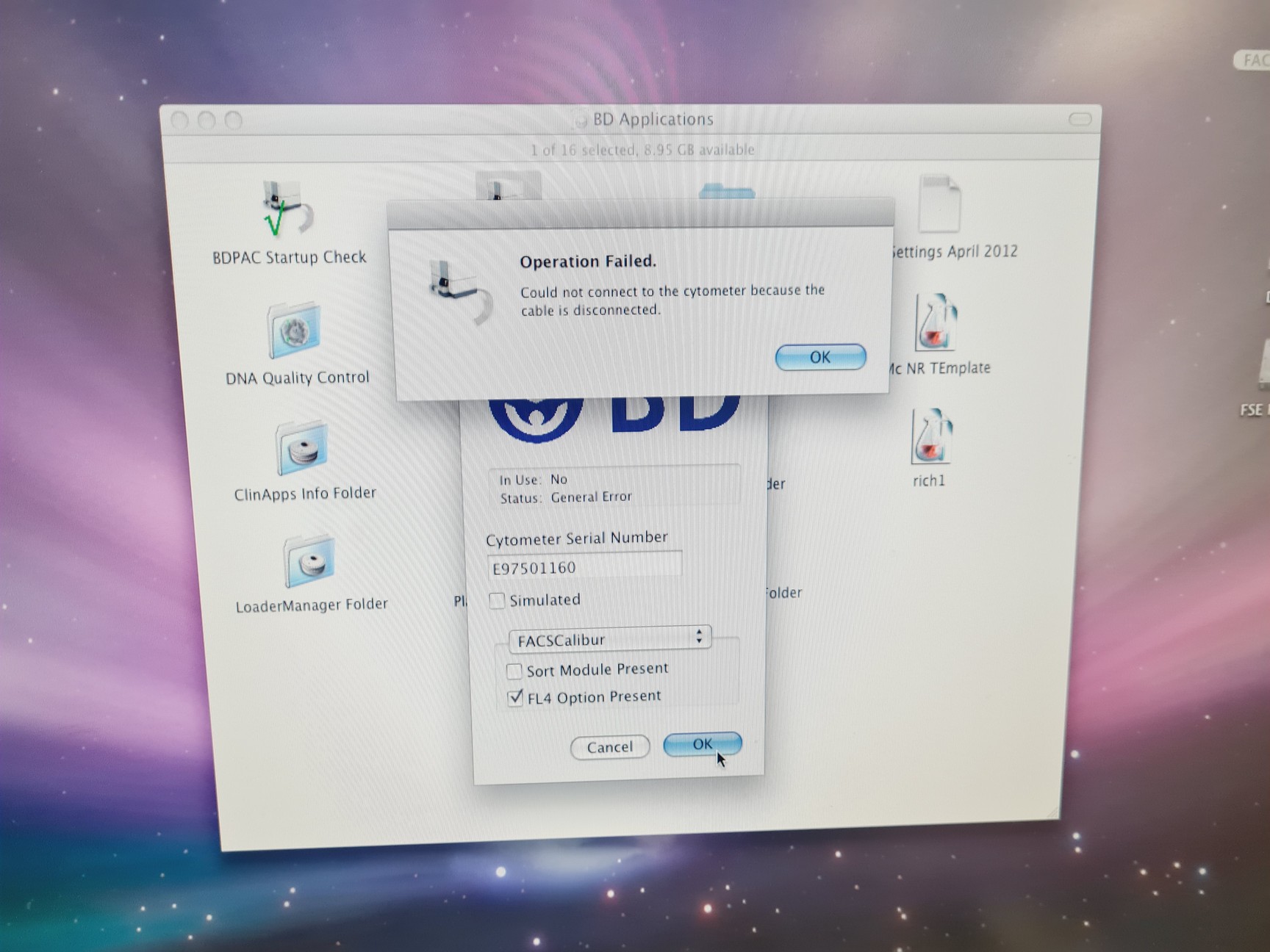Cancel the cytometer configuration dialog

[609, 746]
